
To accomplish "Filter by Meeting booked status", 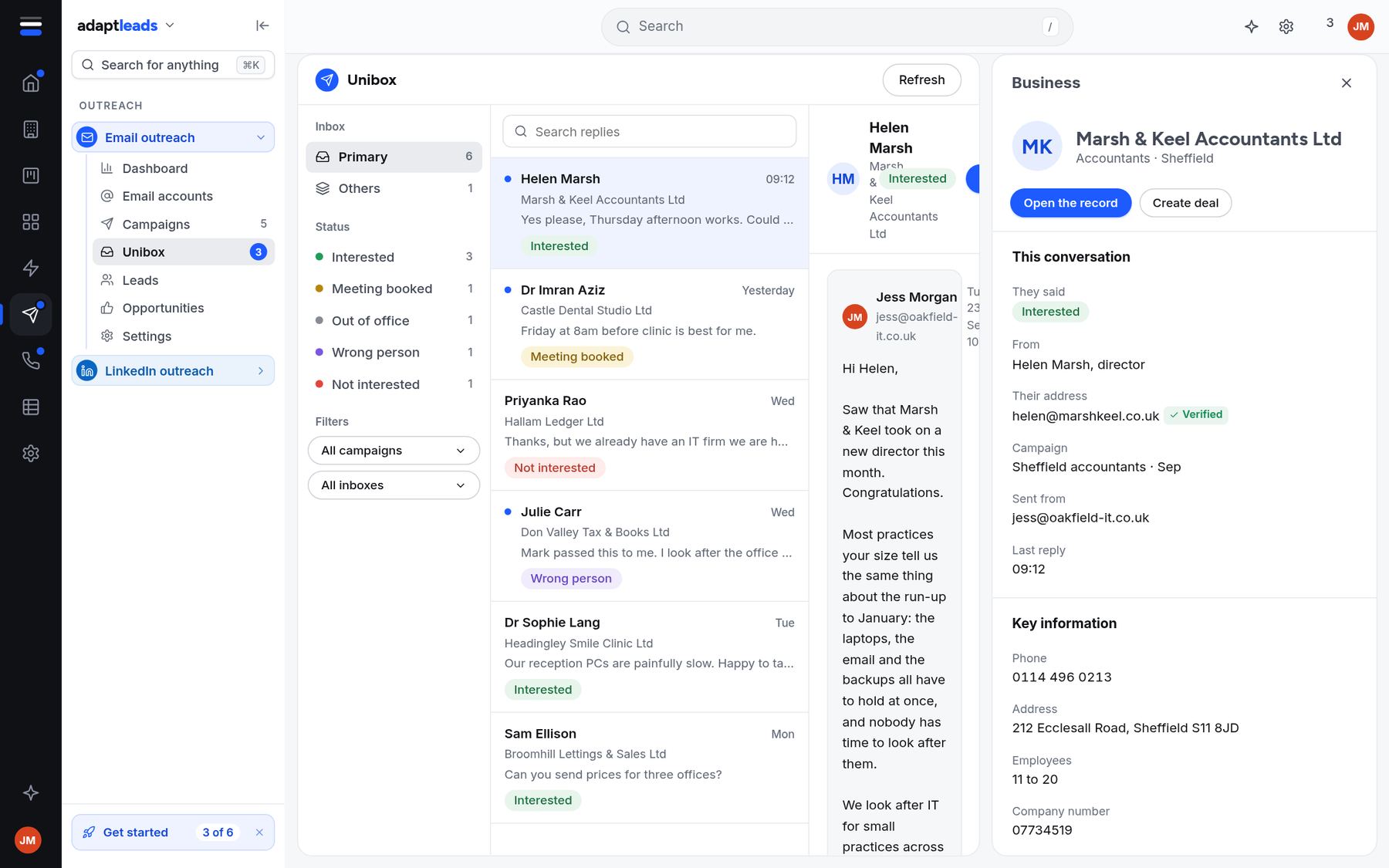I will (x=394, y=289).
